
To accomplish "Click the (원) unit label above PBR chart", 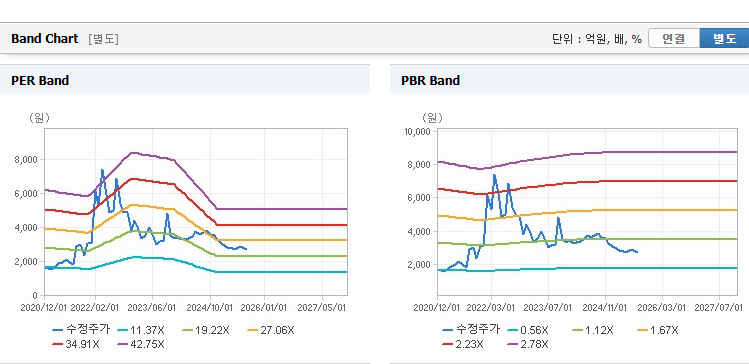I will pyautogui.click(x=432, y=118).
